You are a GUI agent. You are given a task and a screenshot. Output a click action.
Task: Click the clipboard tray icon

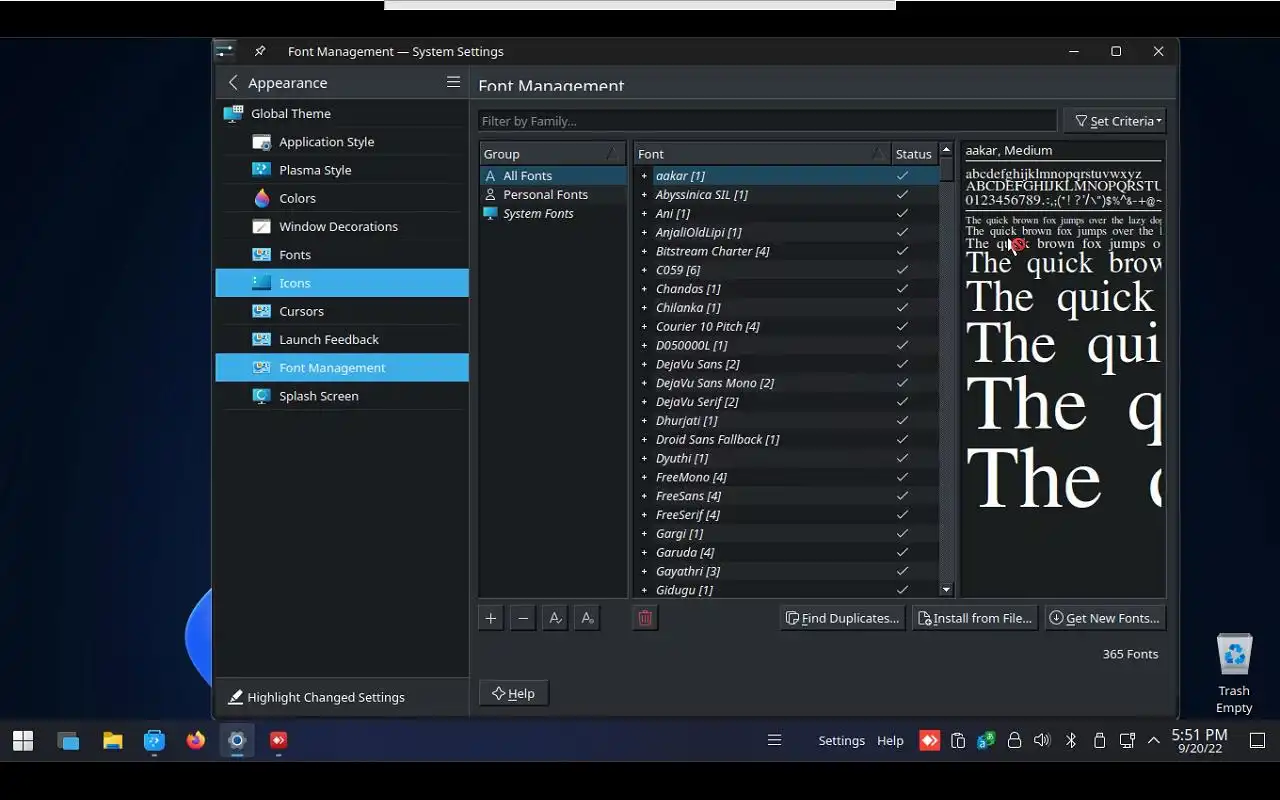tap(958, 741)
